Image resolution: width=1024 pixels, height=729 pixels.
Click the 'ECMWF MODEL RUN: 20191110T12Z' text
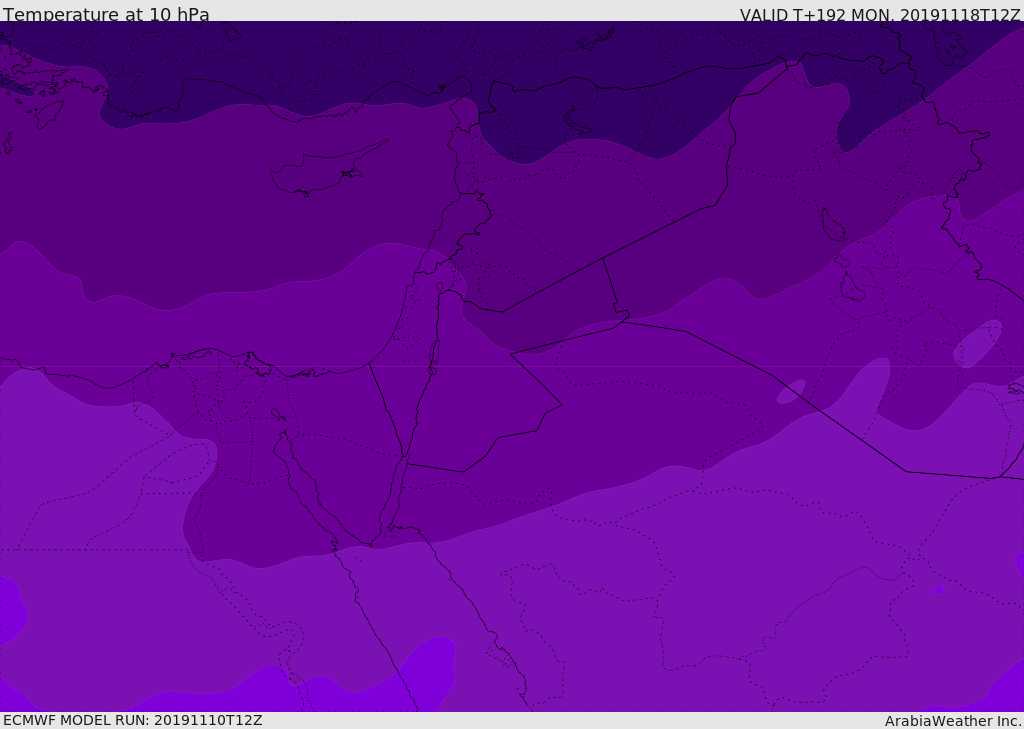(x=133, y=720)
